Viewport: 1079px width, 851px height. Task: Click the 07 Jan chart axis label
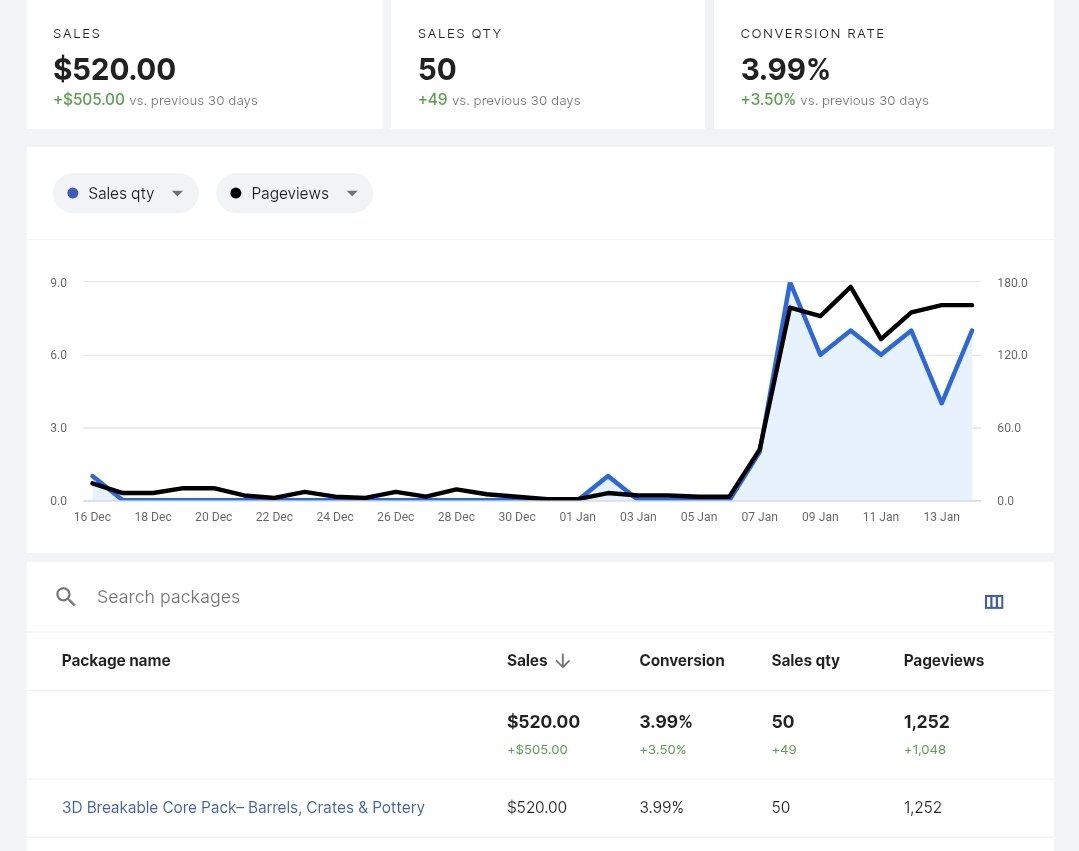point(759,517)
